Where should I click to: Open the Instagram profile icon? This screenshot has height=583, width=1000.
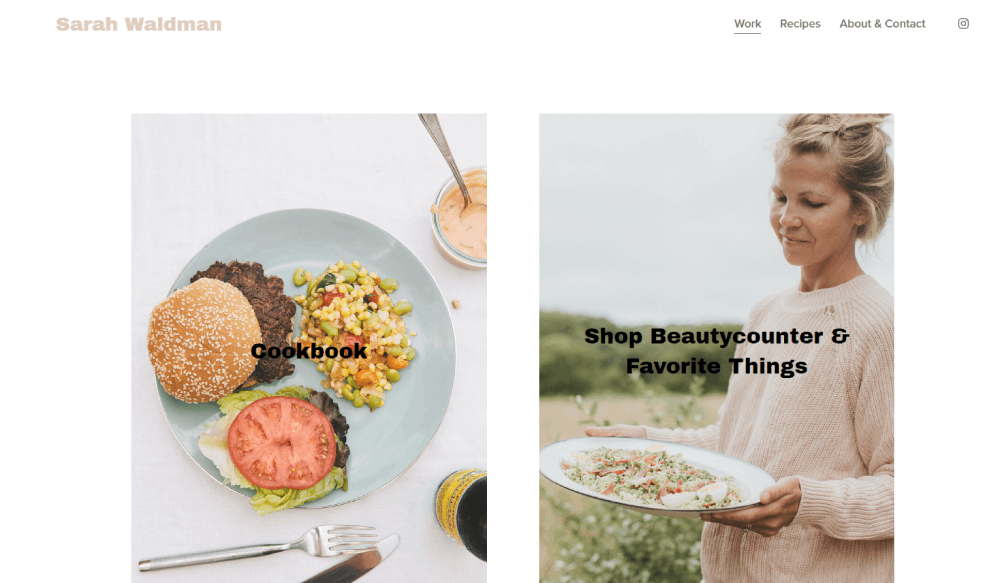[963, 24]
